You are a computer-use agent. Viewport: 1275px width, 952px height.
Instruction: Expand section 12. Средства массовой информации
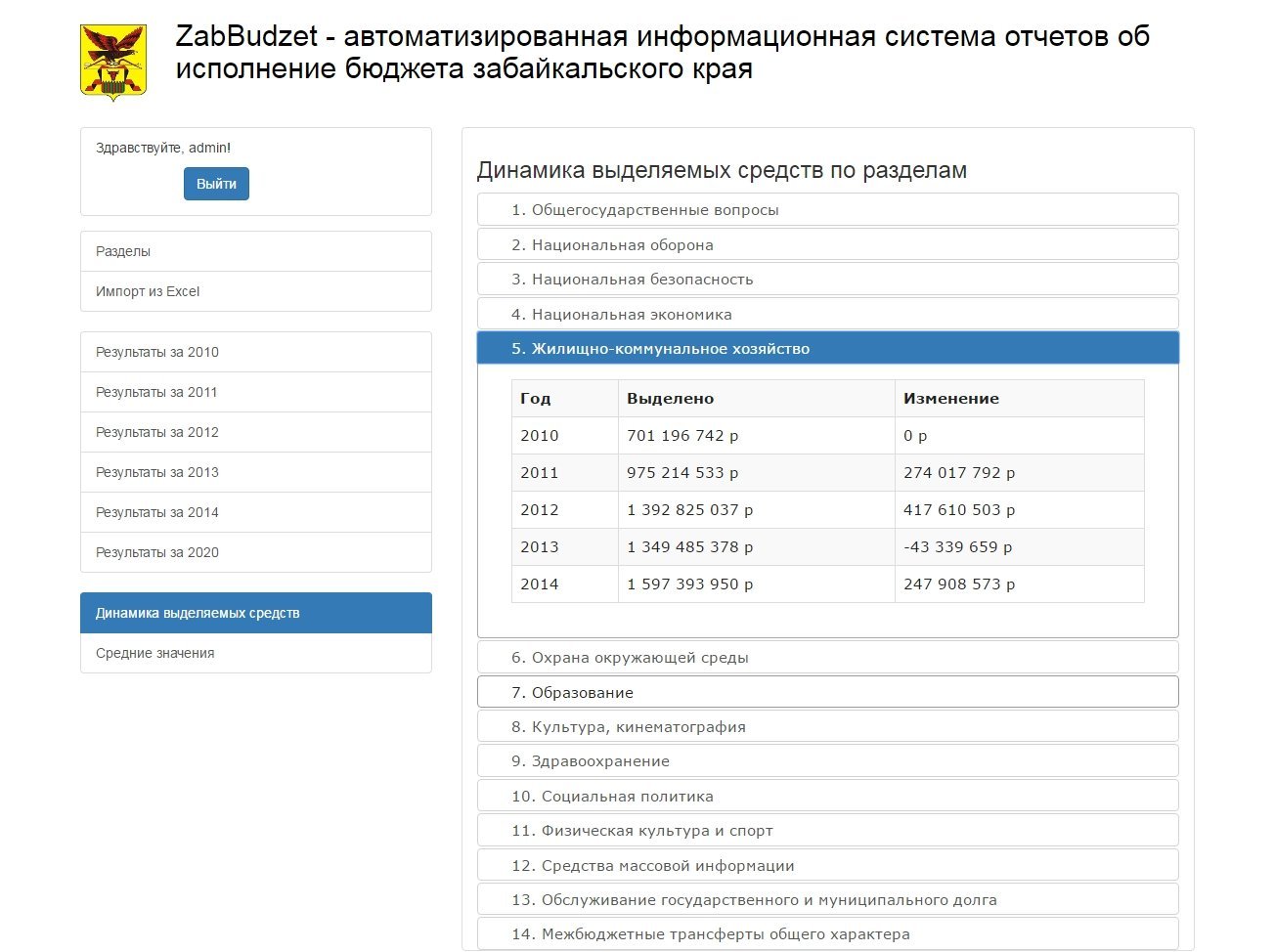pyautogui.click(x=827, y=866)
